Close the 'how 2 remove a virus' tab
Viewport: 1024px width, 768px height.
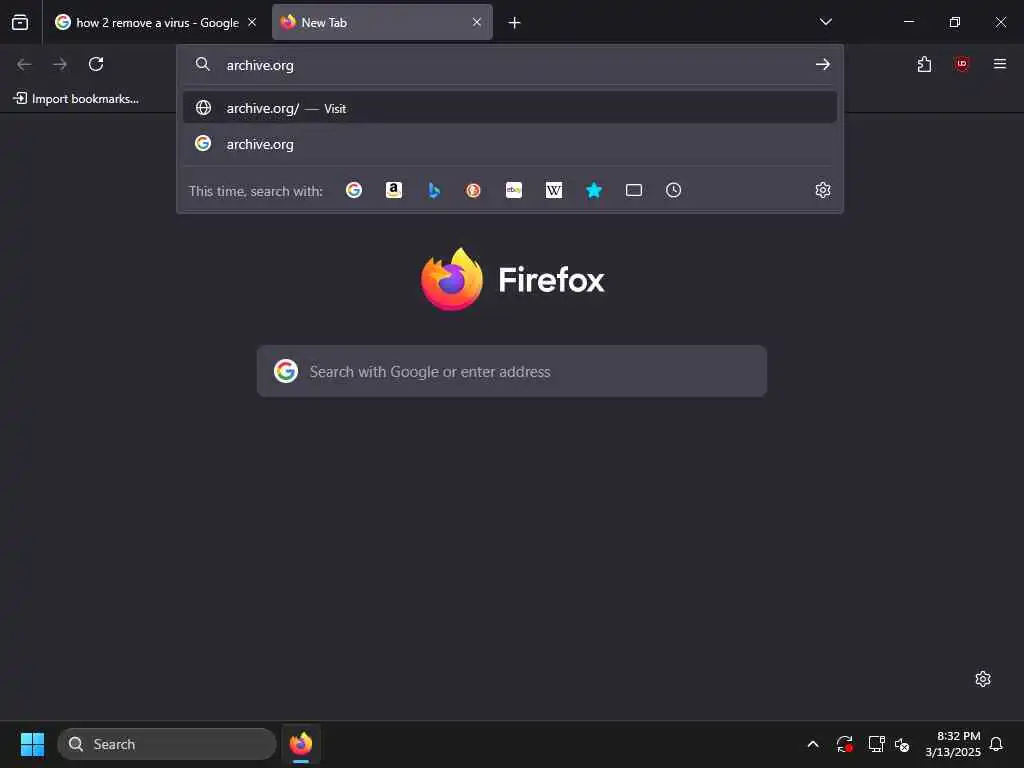click(252, 22)
